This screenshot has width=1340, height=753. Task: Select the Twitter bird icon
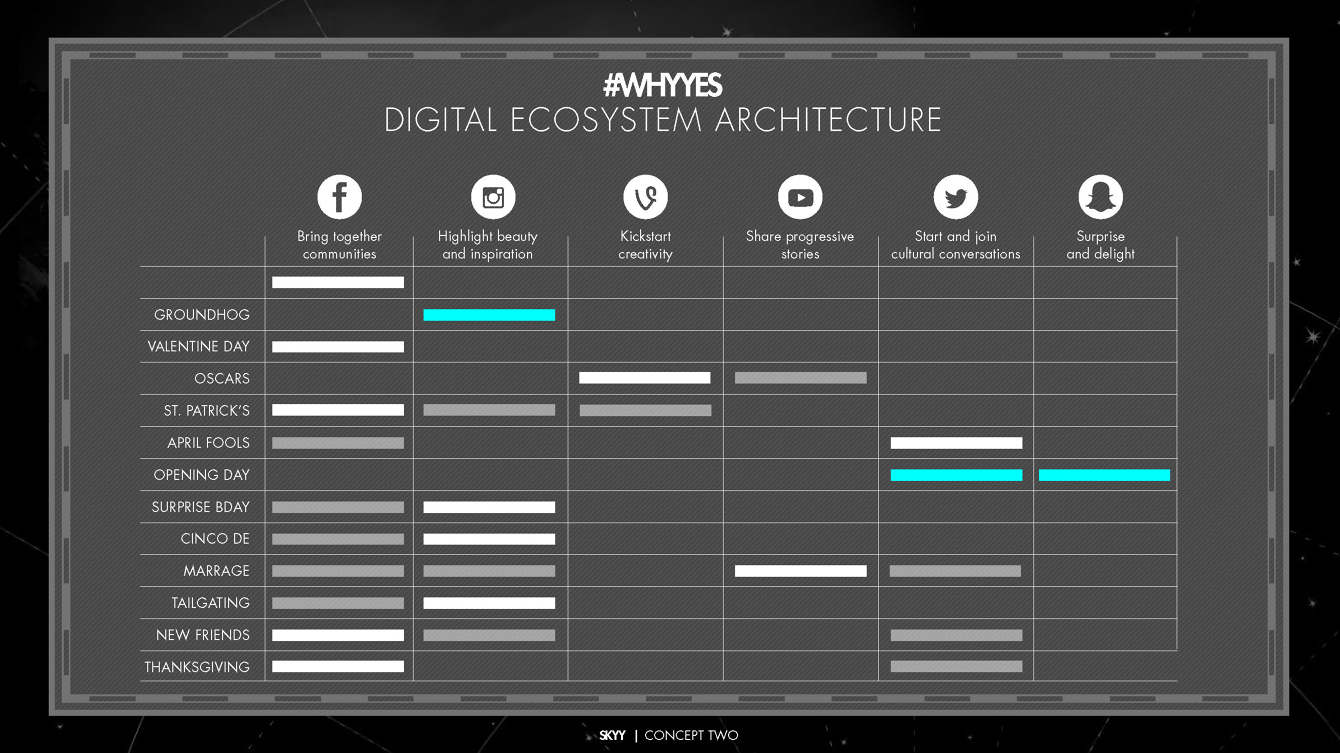[x=955, y=197]
